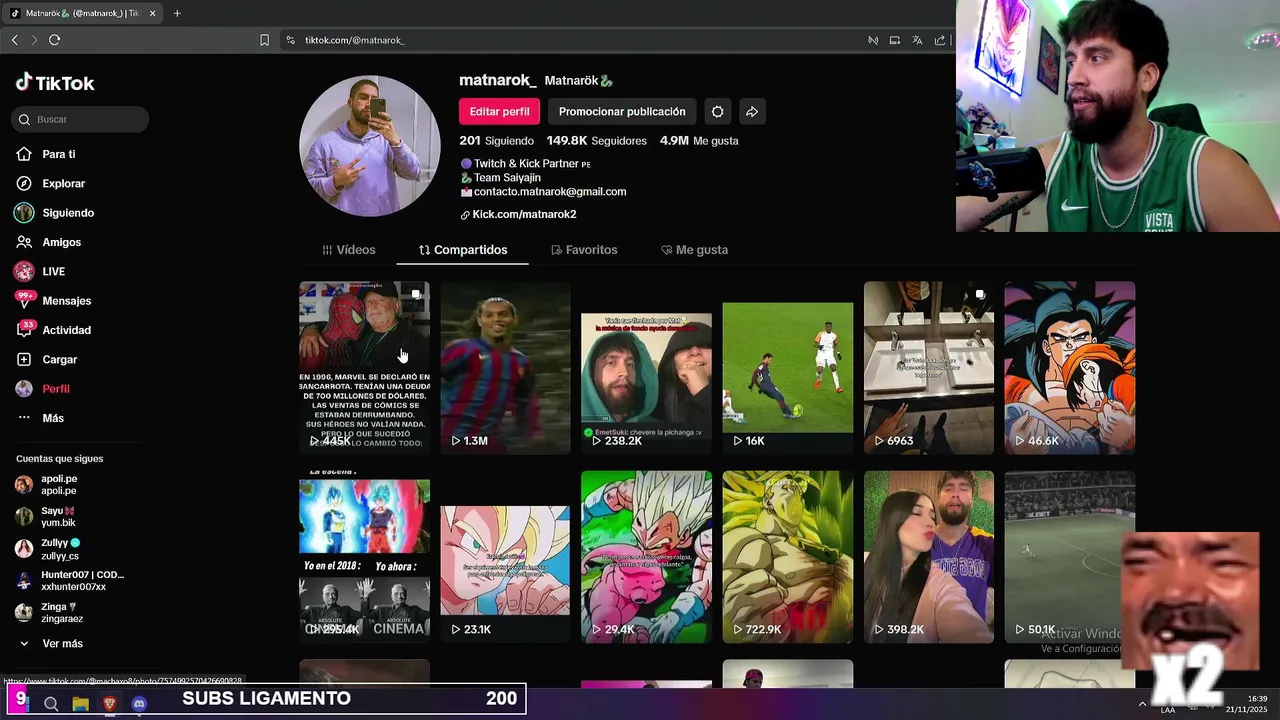
Task: Click the bookmark icon in address bar
Action: click(264, 40)
